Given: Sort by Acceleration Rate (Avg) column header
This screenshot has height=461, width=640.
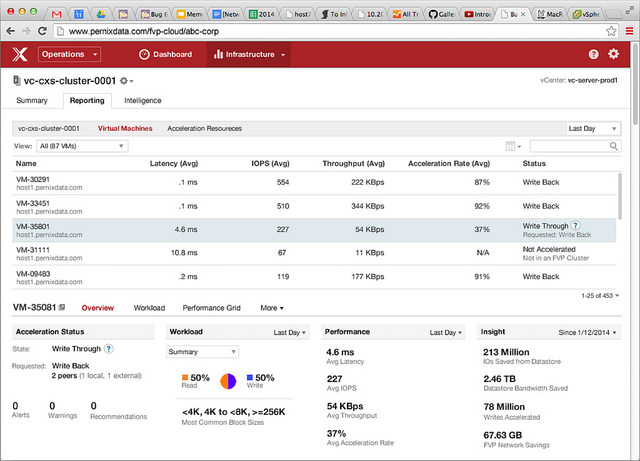Looking at the screenshot, I should [449, 163].
